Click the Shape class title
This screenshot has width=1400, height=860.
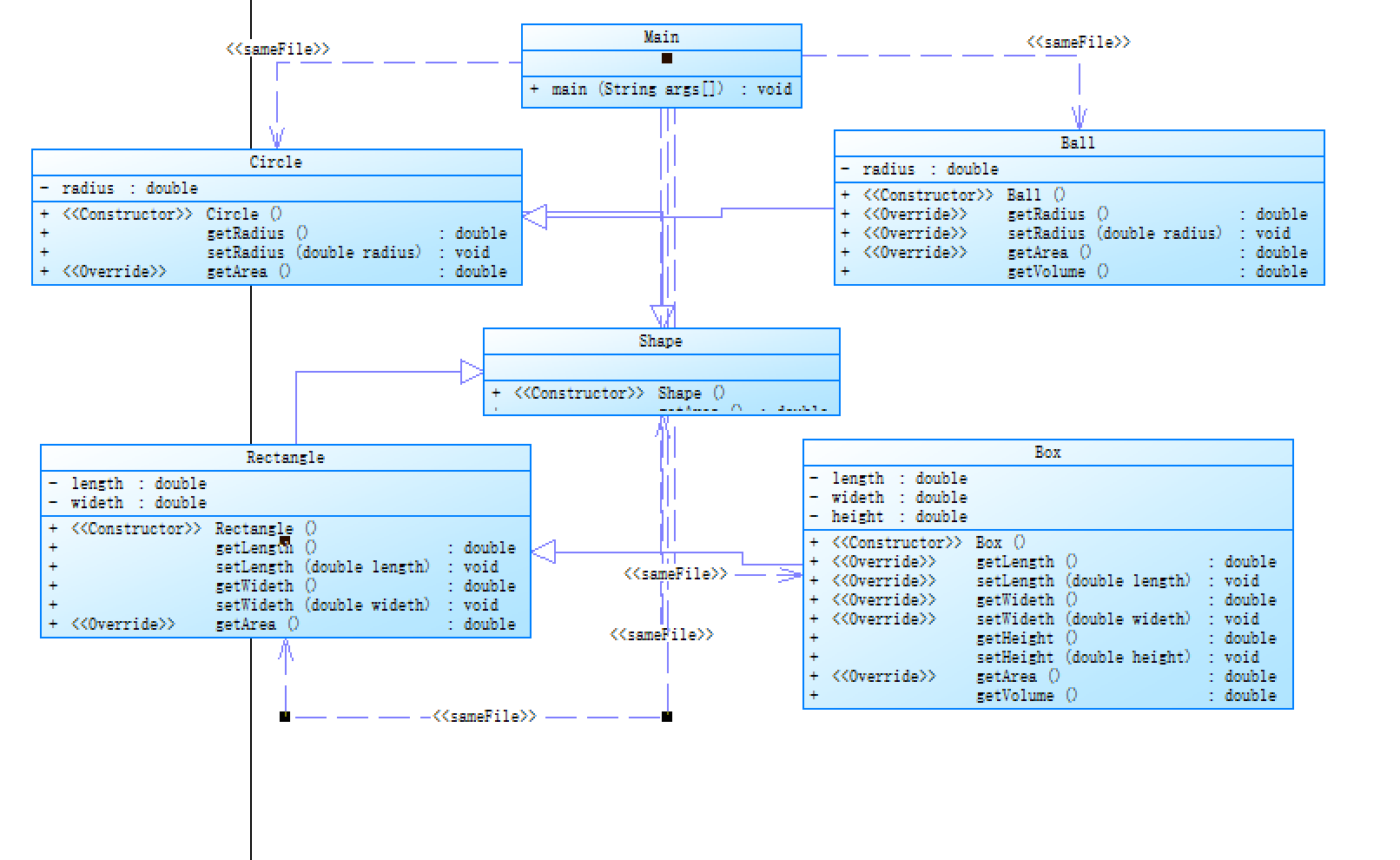661,341
